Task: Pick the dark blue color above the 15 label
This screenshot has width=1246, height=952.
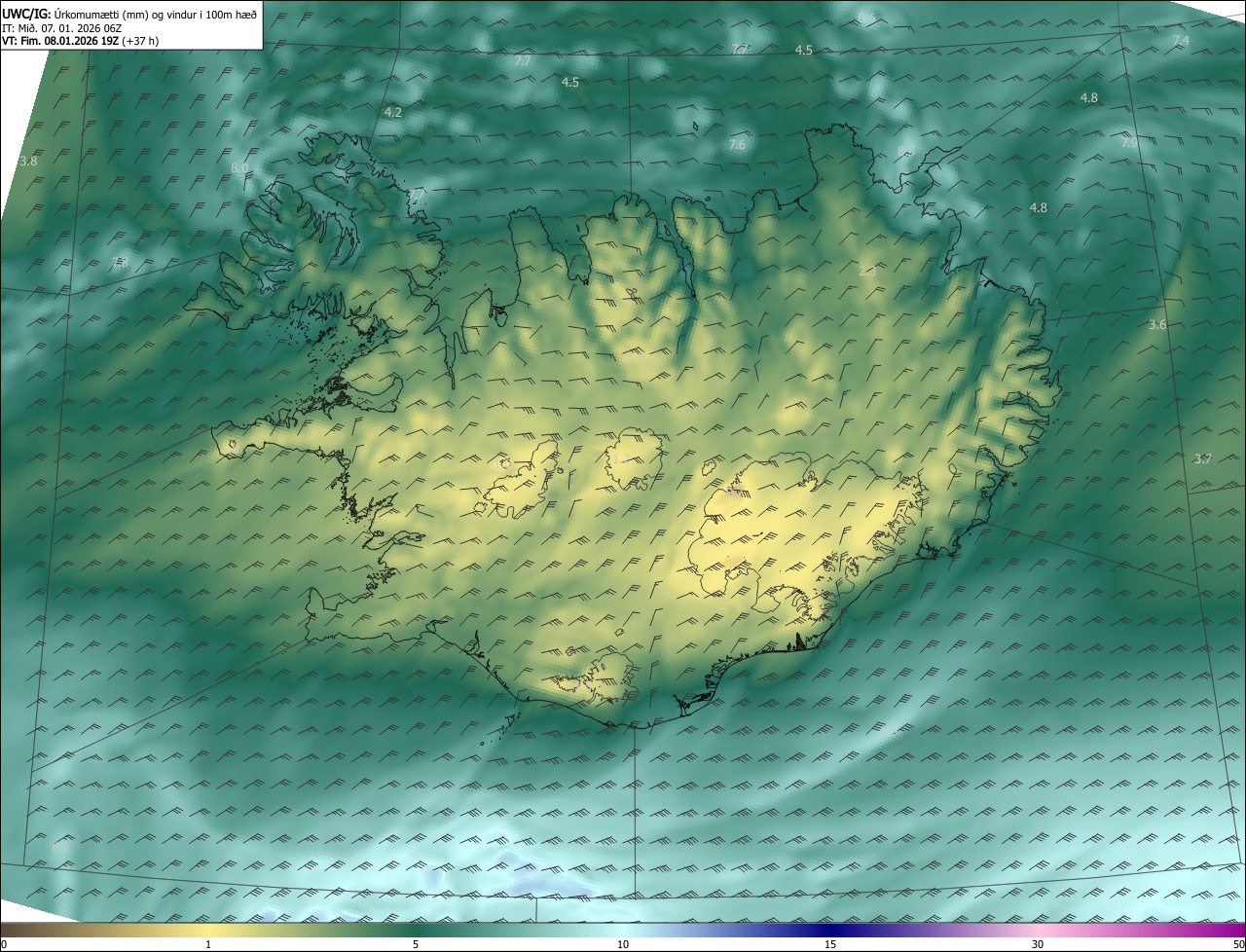Action: point(830,930)
